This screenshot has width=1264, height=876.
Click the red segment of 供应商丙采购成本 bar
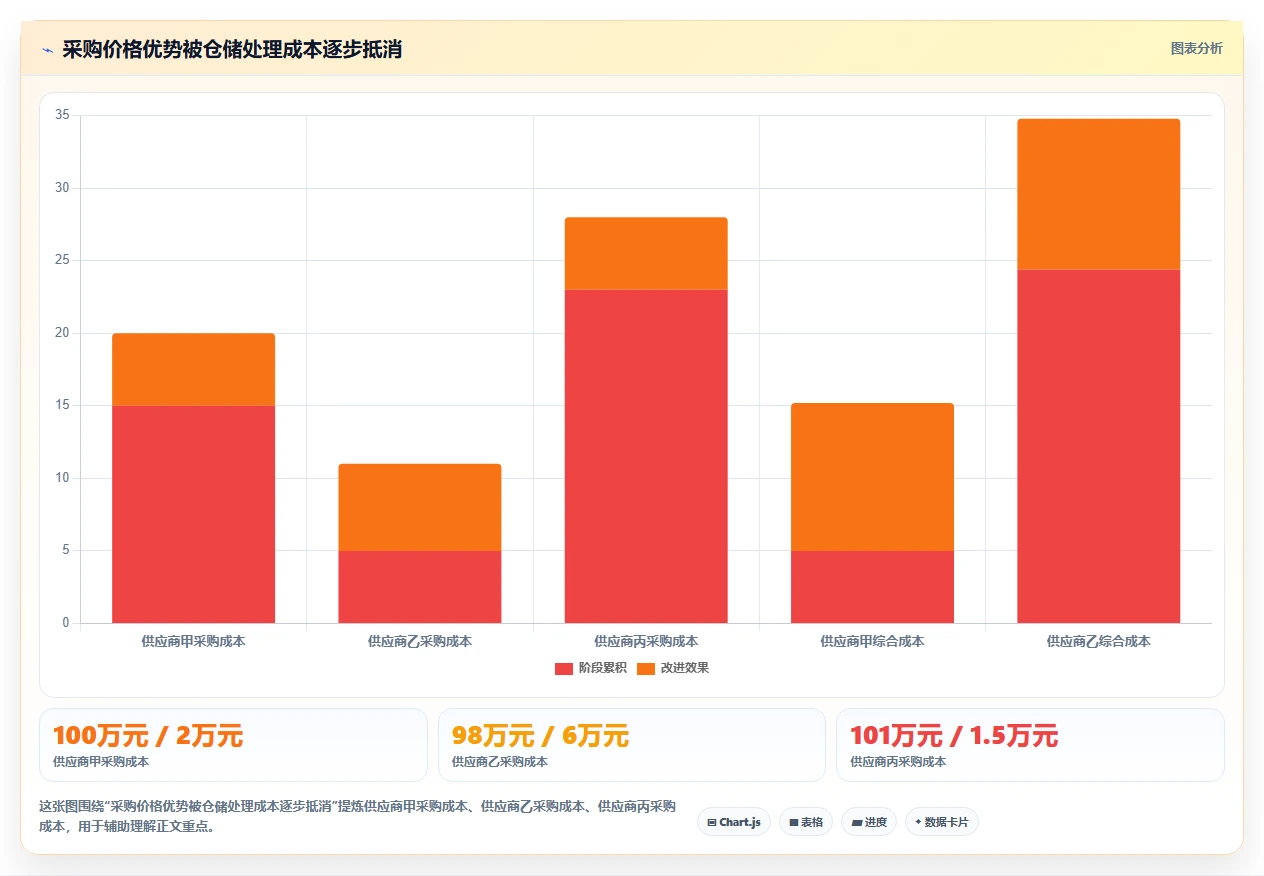point(646,456)
